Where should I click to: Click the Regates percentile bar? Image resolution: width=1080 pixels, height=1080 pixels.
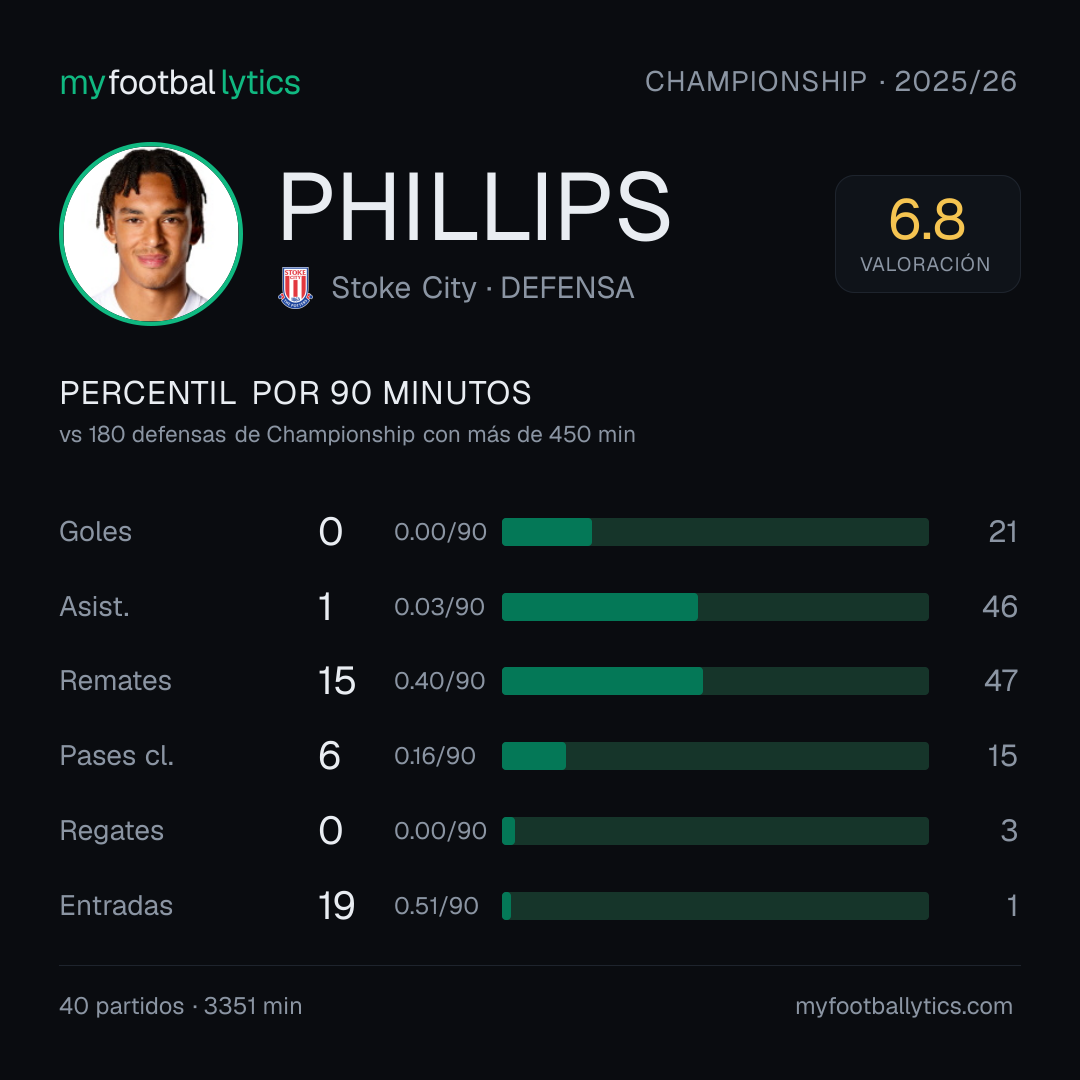[x=715, y=831]
